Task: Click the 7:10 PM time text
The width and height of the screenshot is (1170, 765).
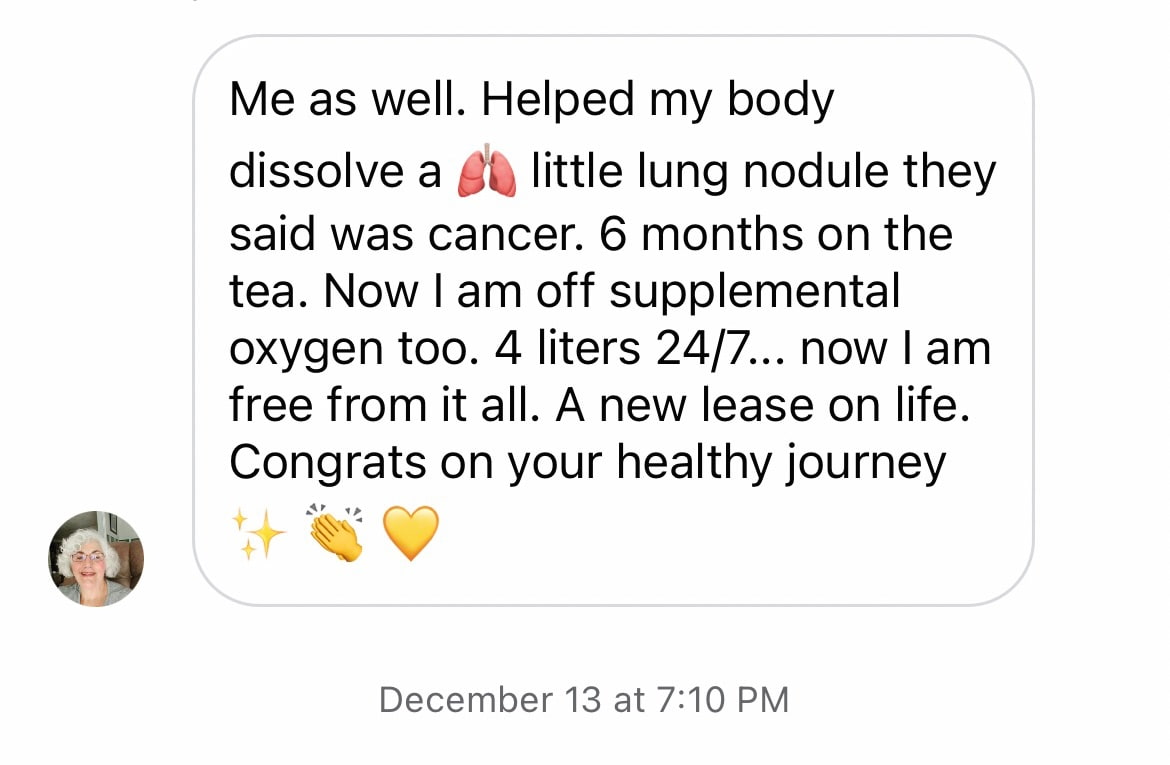Action: click(x=722, y=700)
